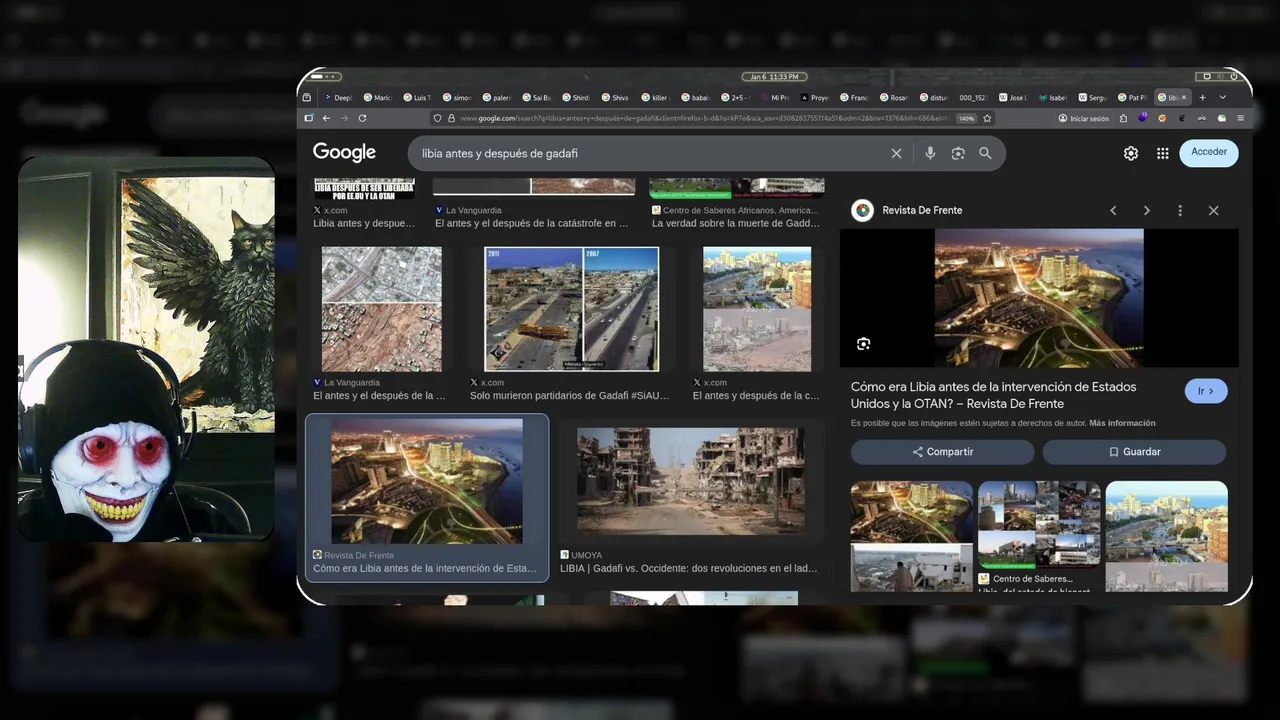The height and width of the screenshot is (720, 1280).
Task: Close the active libia tab
Action: click(x=1184, y=97)
